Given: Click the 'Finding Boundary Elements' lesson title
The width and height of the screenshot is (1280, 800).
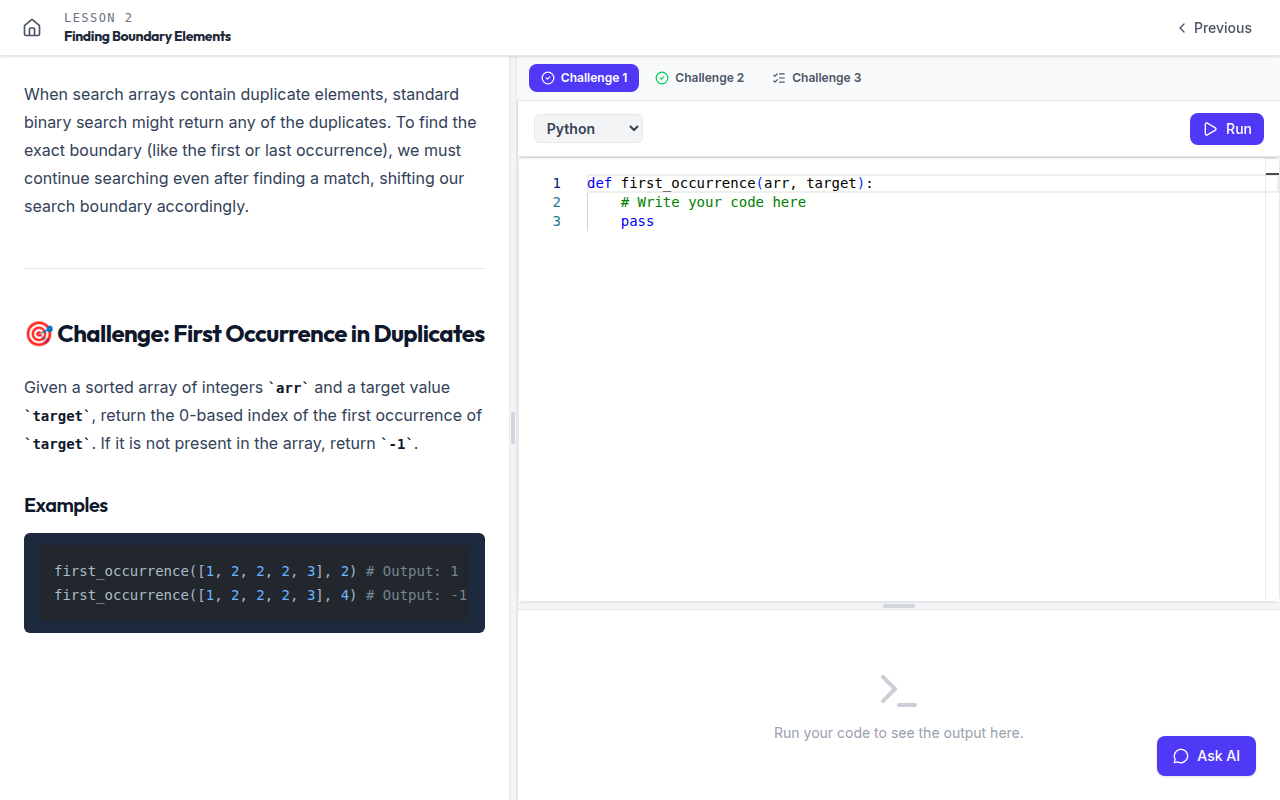Looking at the screenshot, I should 147,36.
